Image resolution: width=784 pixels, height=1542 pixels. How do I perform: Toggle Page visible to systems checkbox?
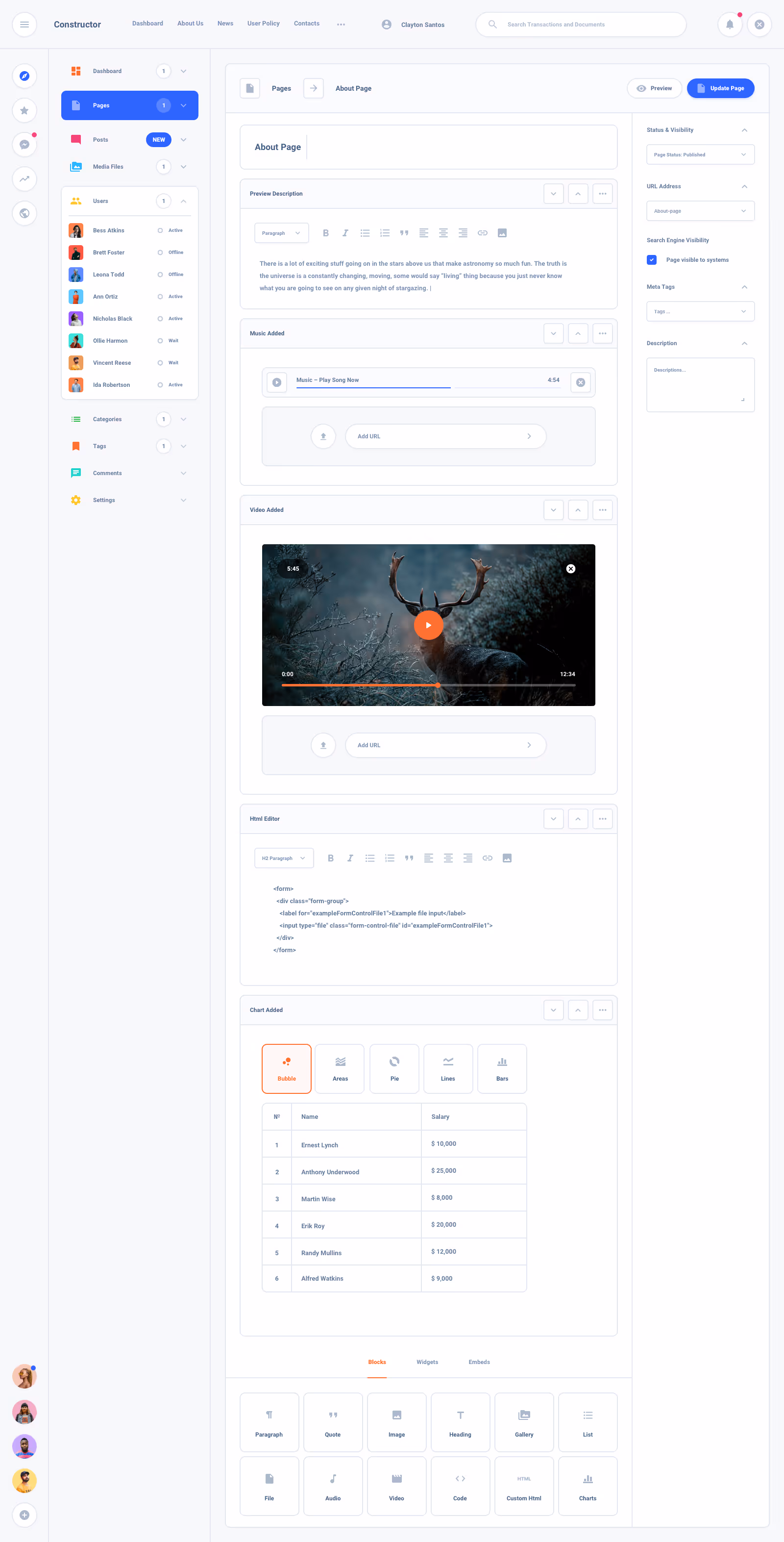click(x=652, y=260)
